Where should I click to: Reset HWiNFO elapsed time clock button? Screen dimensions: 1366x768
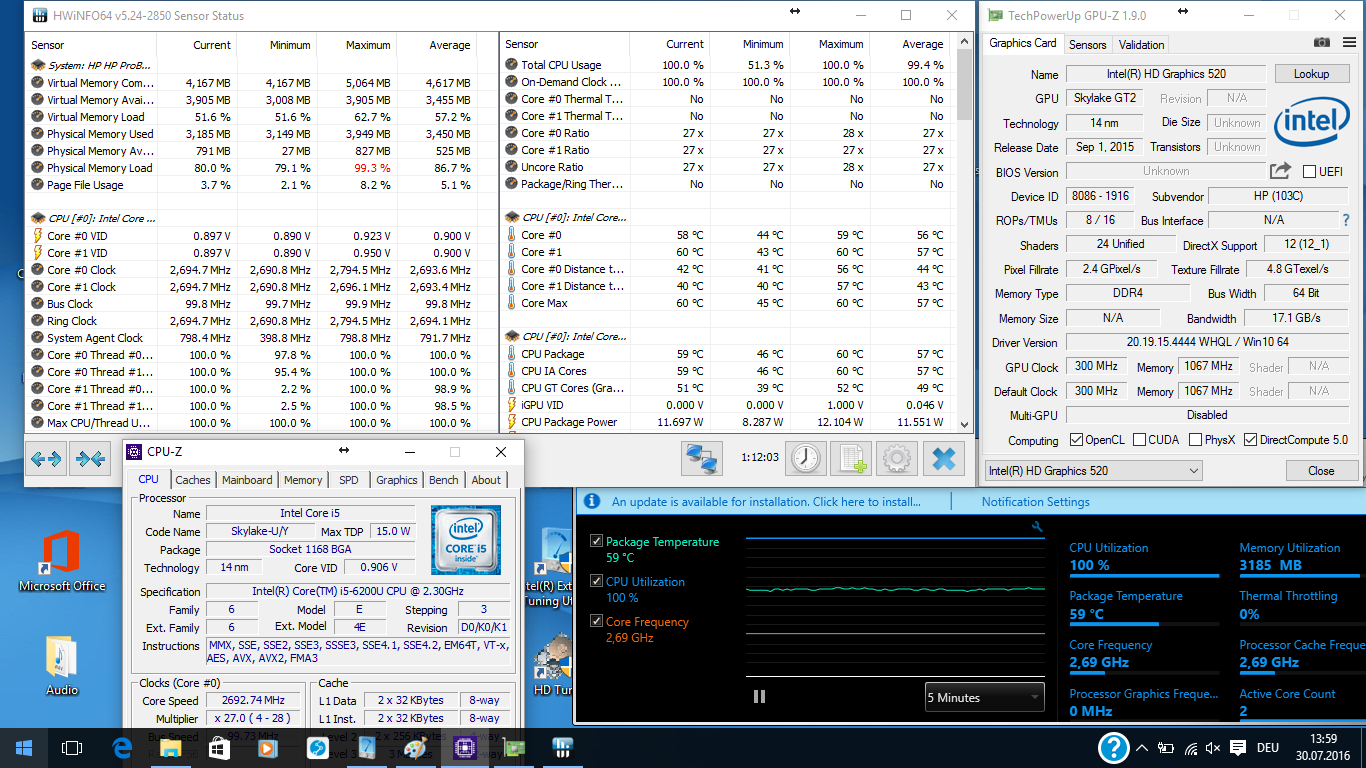[805, 459]
